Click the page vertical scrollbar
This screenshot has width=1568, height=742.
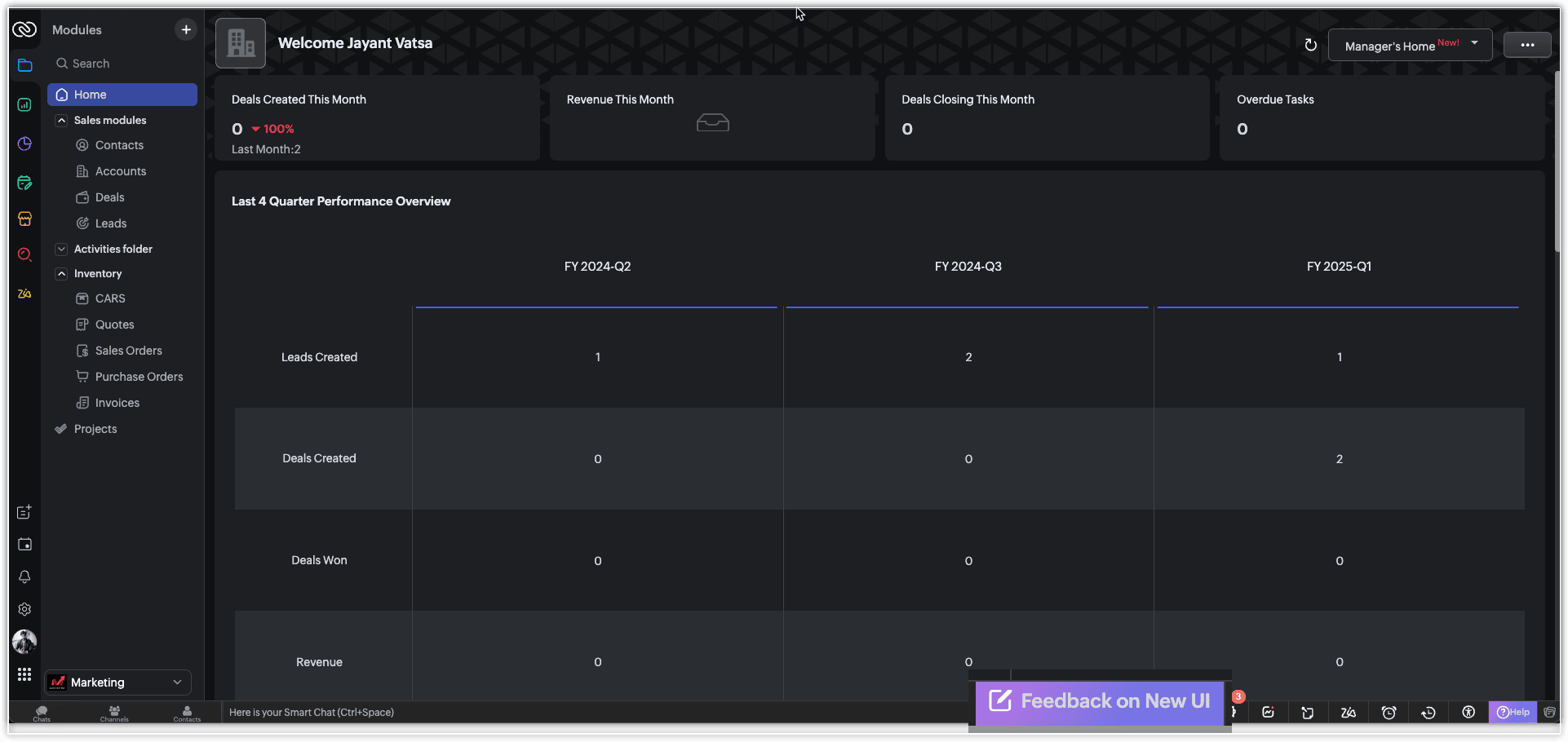coord(1557,163)
